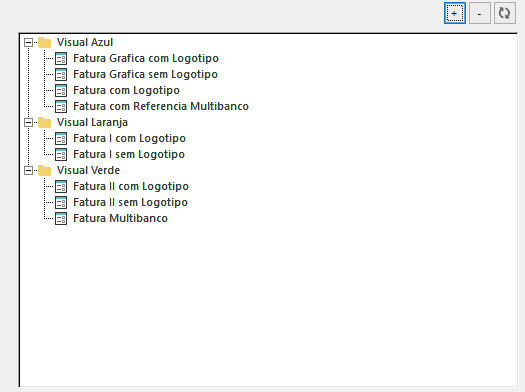The width and height of the screenshot is (525, 392).
Task: Click the minus collapse-all button
Action: [480, 13]
